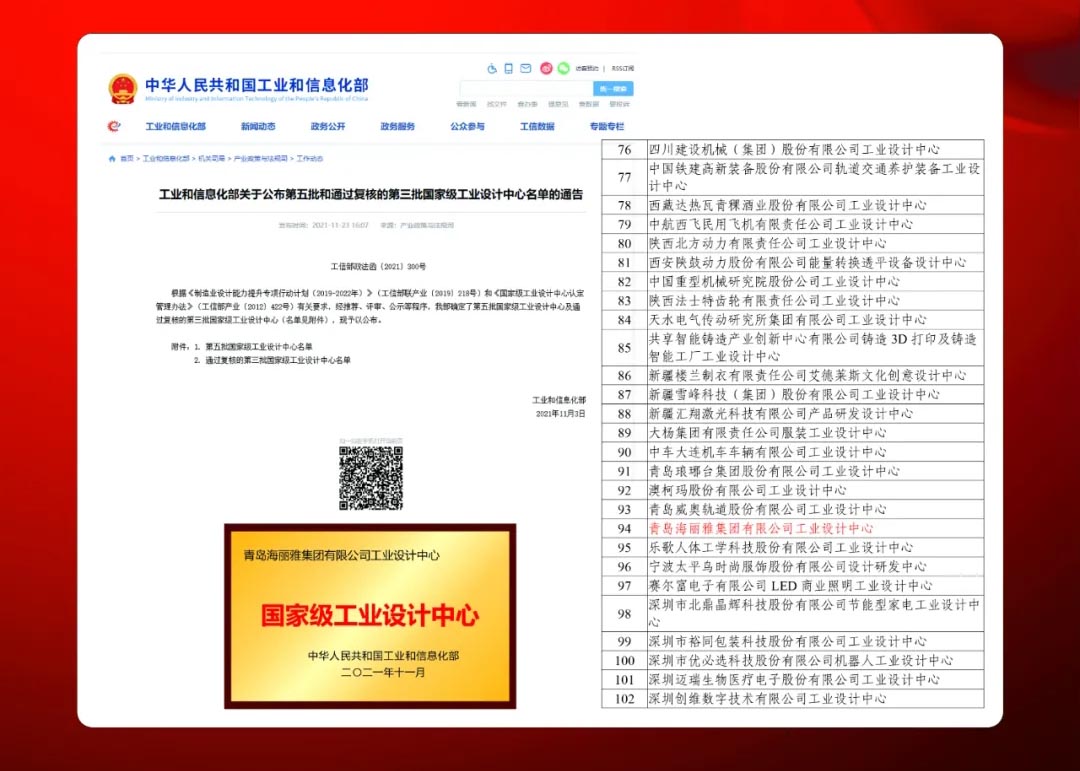Click the RSS订阅 subscription link
The image size is (1080, 771).
click(622, 68)
